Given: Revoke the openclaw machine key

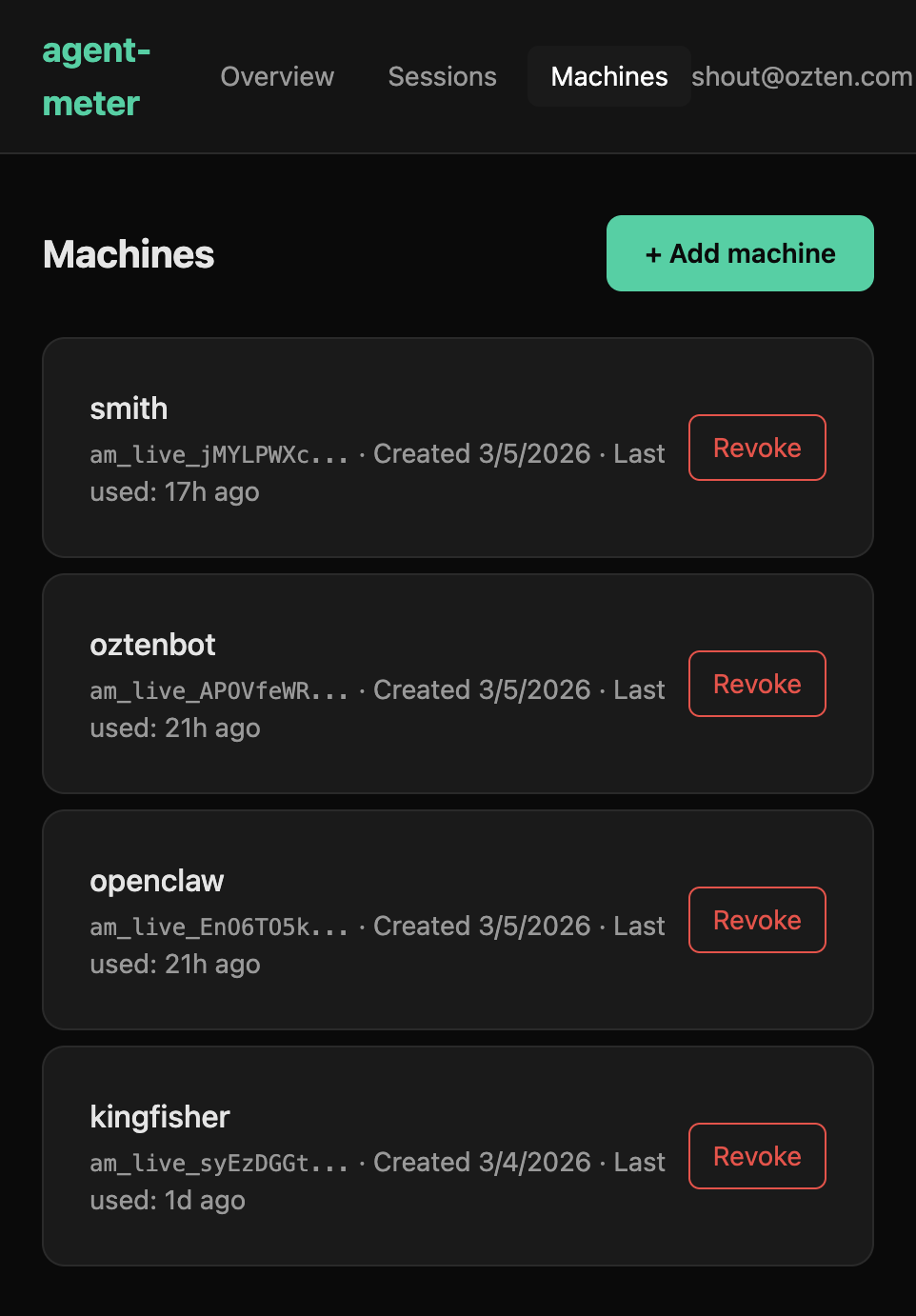Looking at the screenshot, I should [x=757, y=919].
